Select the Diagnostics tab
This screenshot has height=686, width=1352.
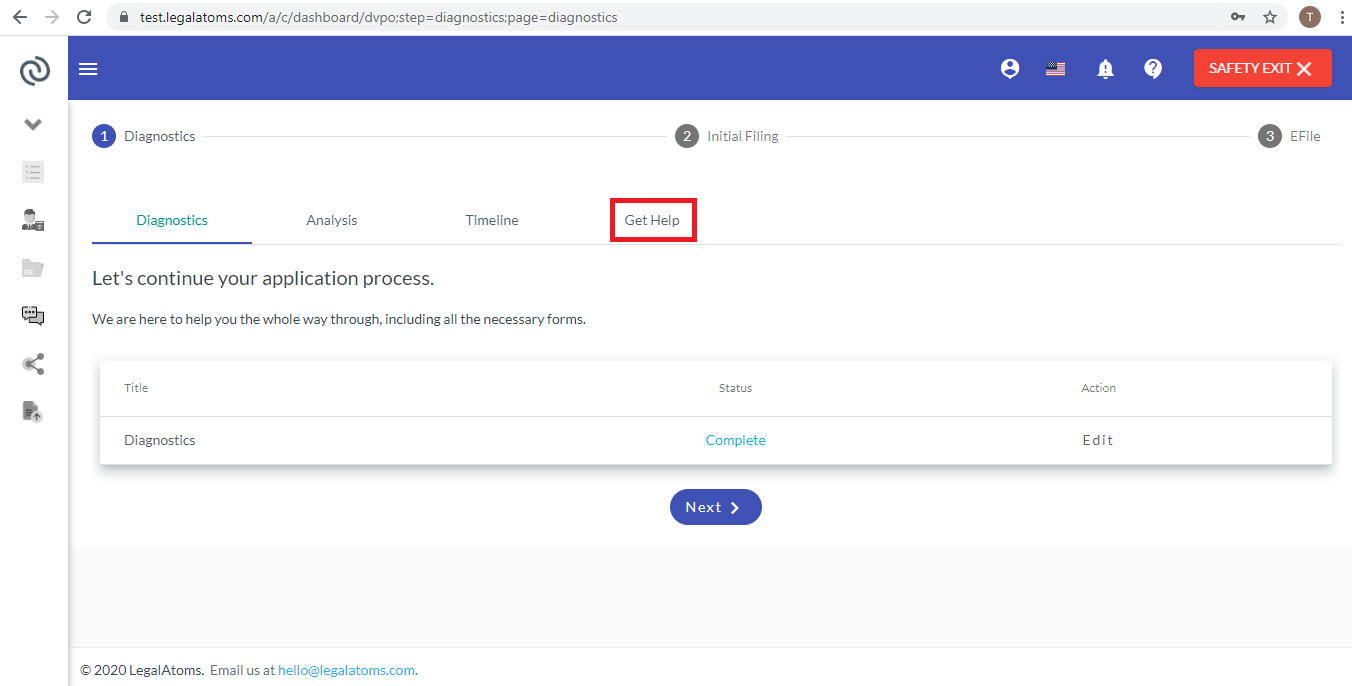point(172,220)
